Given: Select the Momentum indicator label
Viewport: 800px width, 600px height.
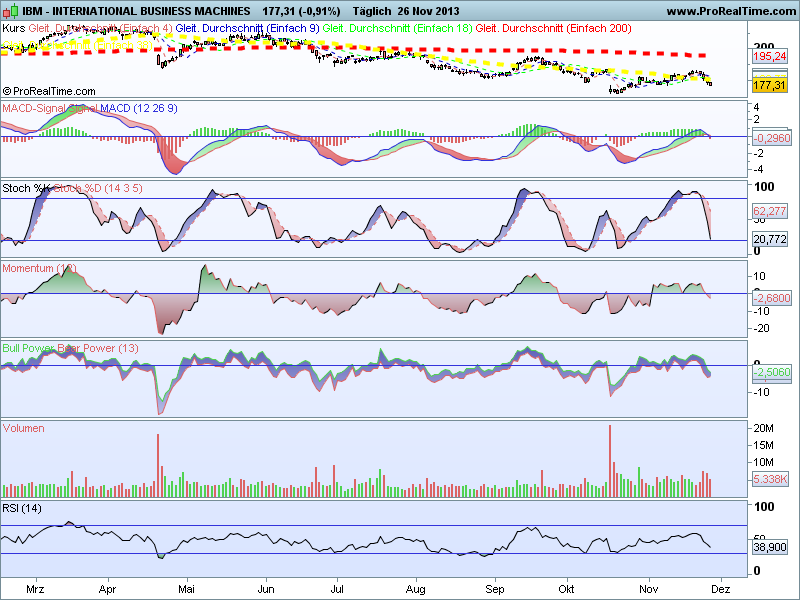Looking at the screenshot, I should (x=39, y=268).
